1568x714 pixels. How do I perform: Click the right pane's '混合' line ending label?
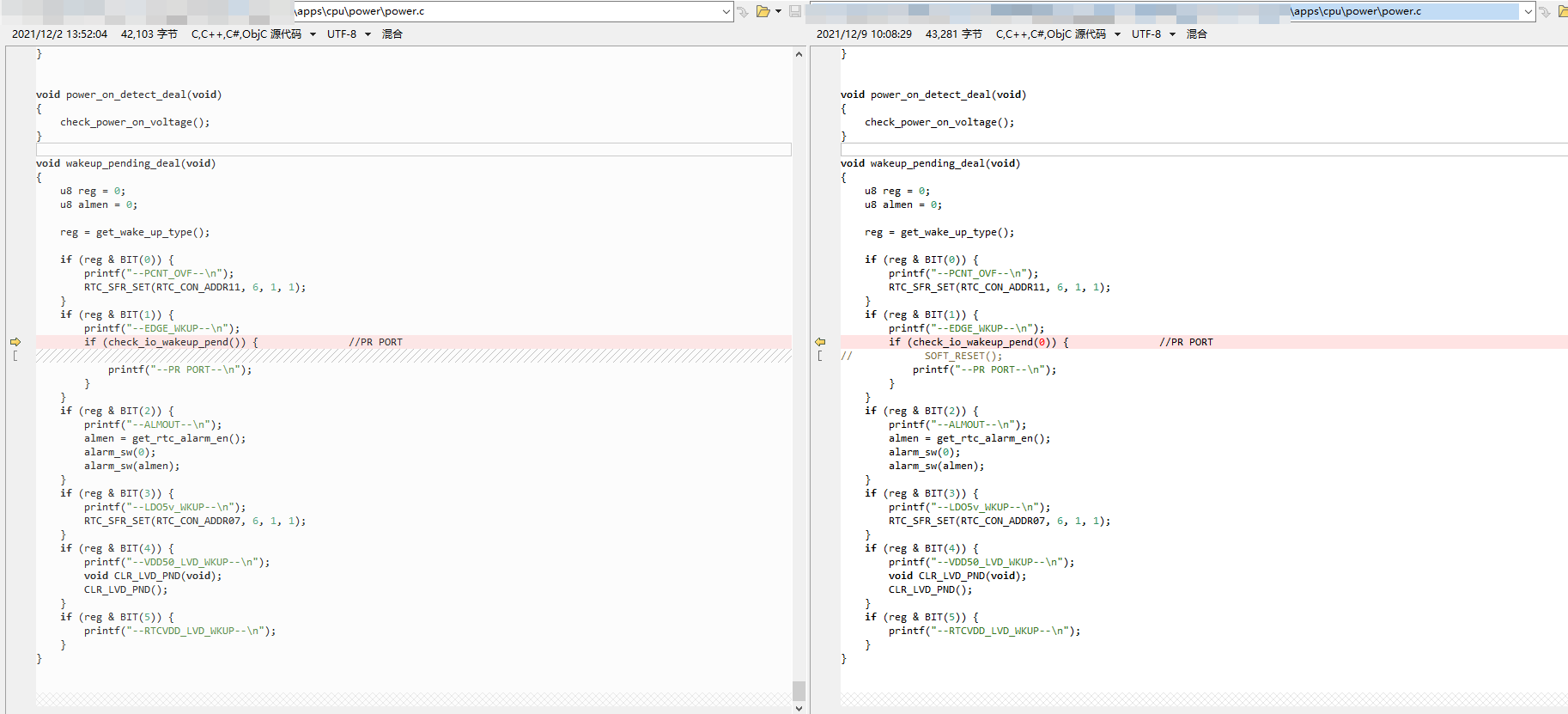click(x=1197, y=34)
